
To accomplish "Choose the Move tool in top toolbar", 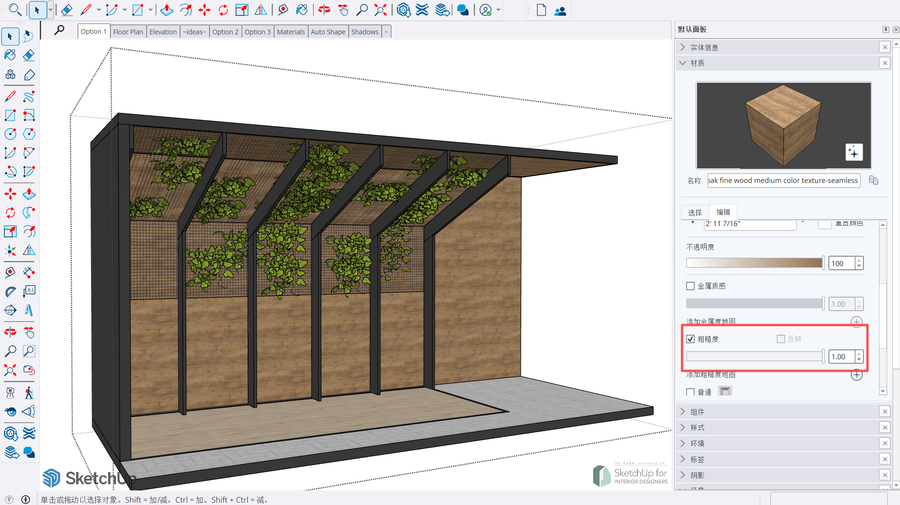I will click(x=204, y=10).
